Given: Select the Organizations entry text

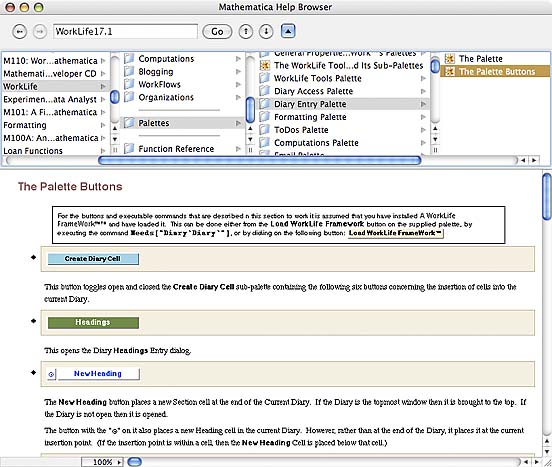Looking at the screenshot, I should pyautogui.click(x=166, y=97).
